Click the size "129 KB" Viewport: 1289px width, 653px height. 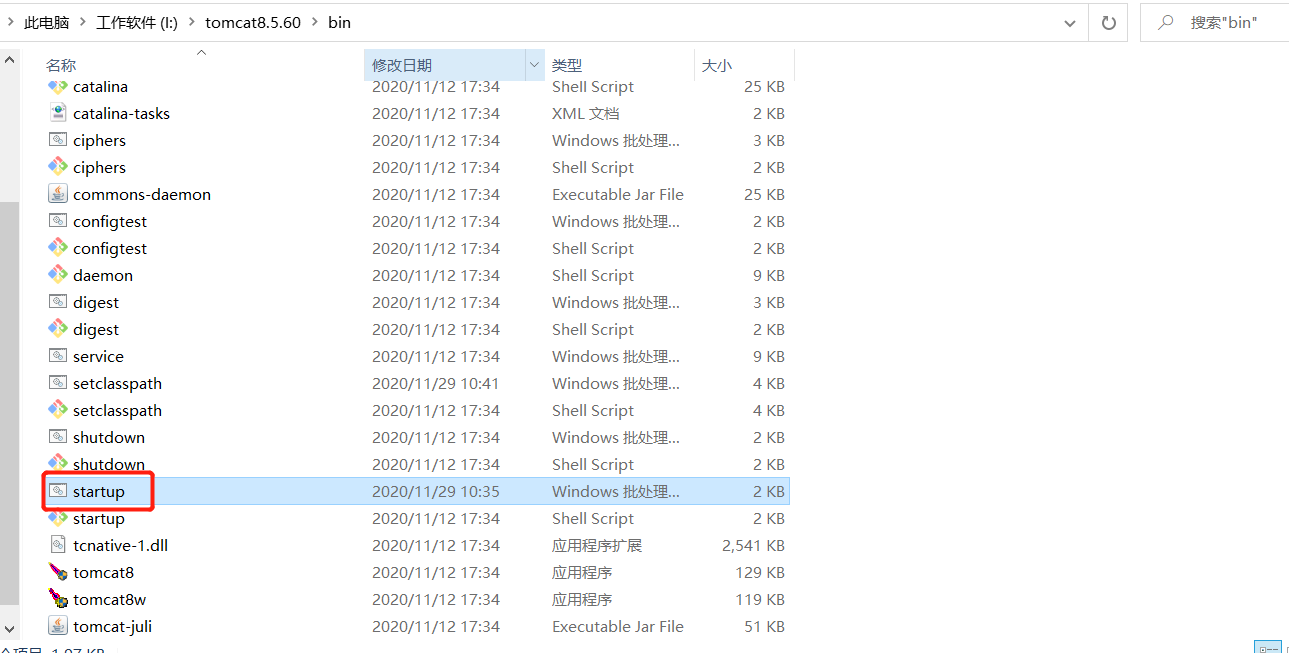760,572
